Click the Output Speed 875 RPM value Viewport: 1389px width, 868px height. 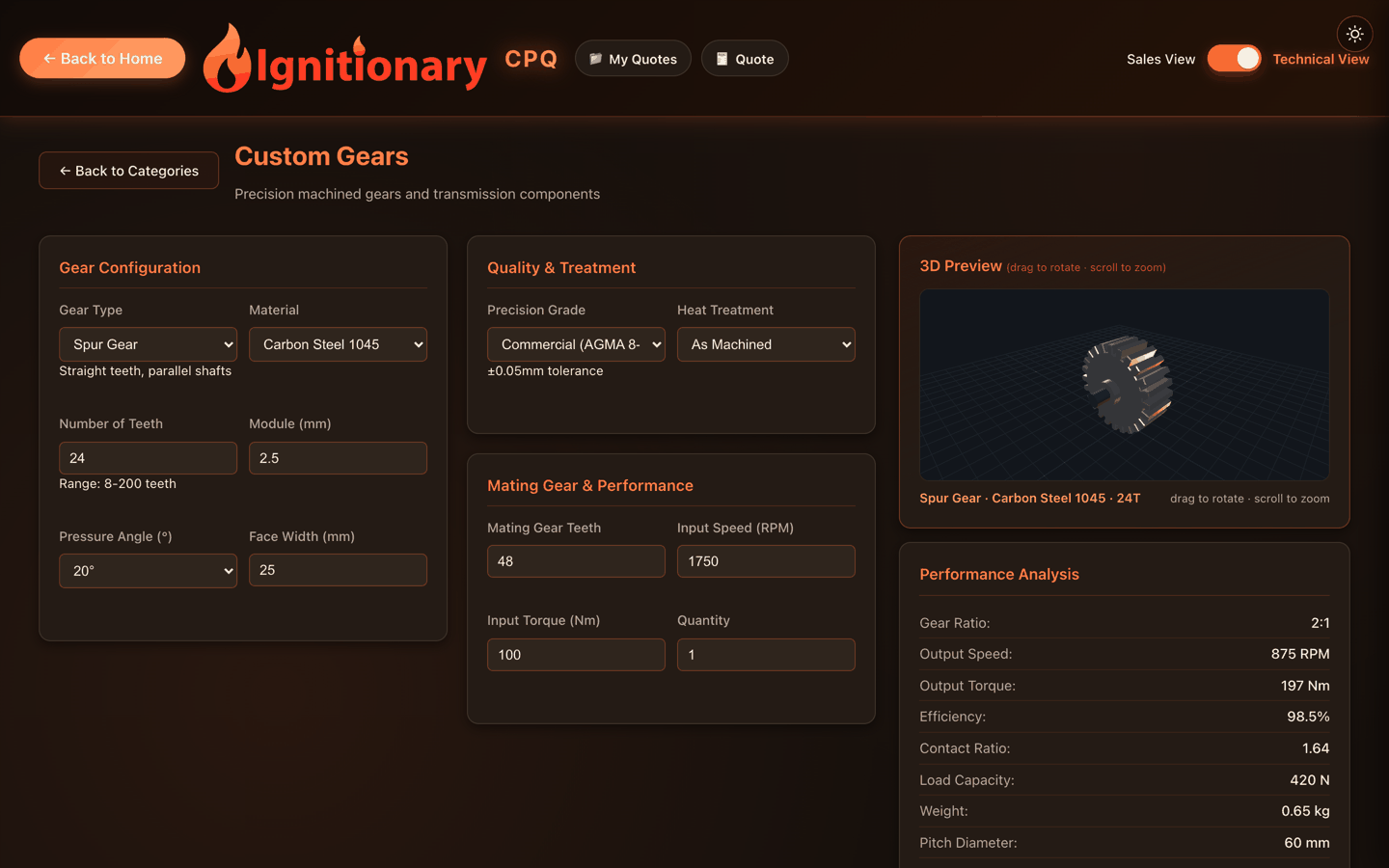coord(1300,654)
